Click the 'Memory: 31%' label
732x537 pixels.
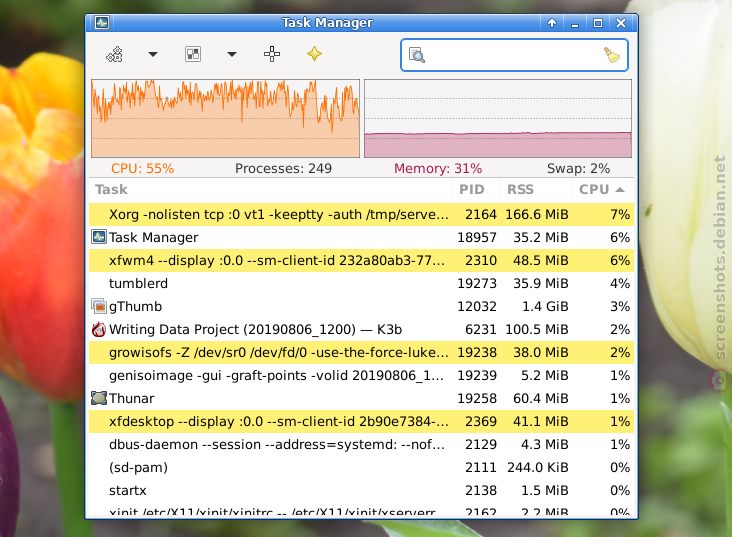click(438, 169)
